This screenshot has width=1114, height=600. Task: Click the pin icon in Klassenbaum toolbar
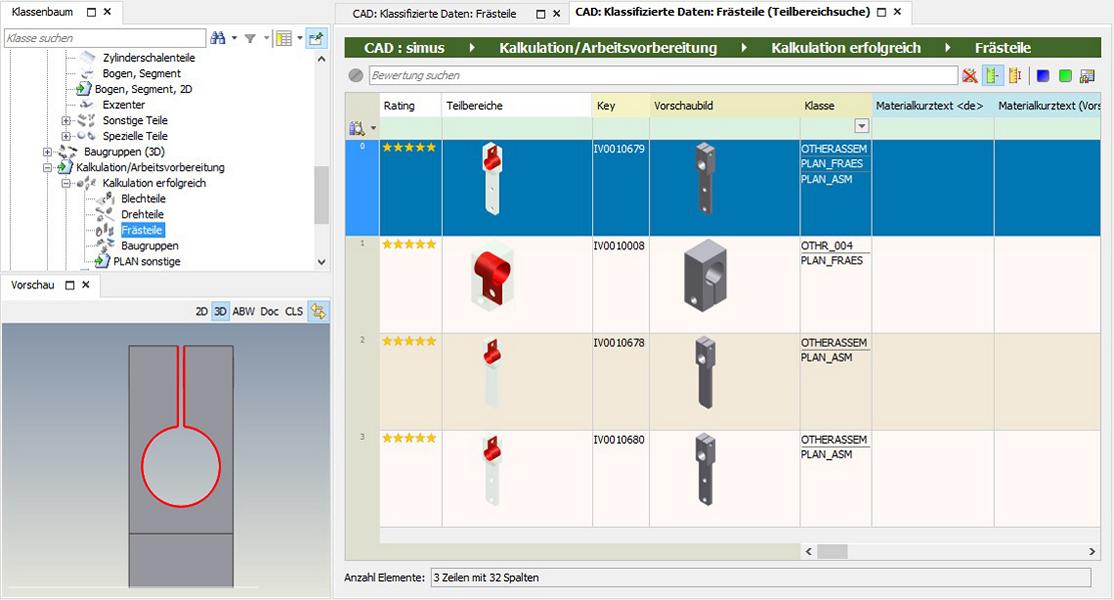pos(316,38)
